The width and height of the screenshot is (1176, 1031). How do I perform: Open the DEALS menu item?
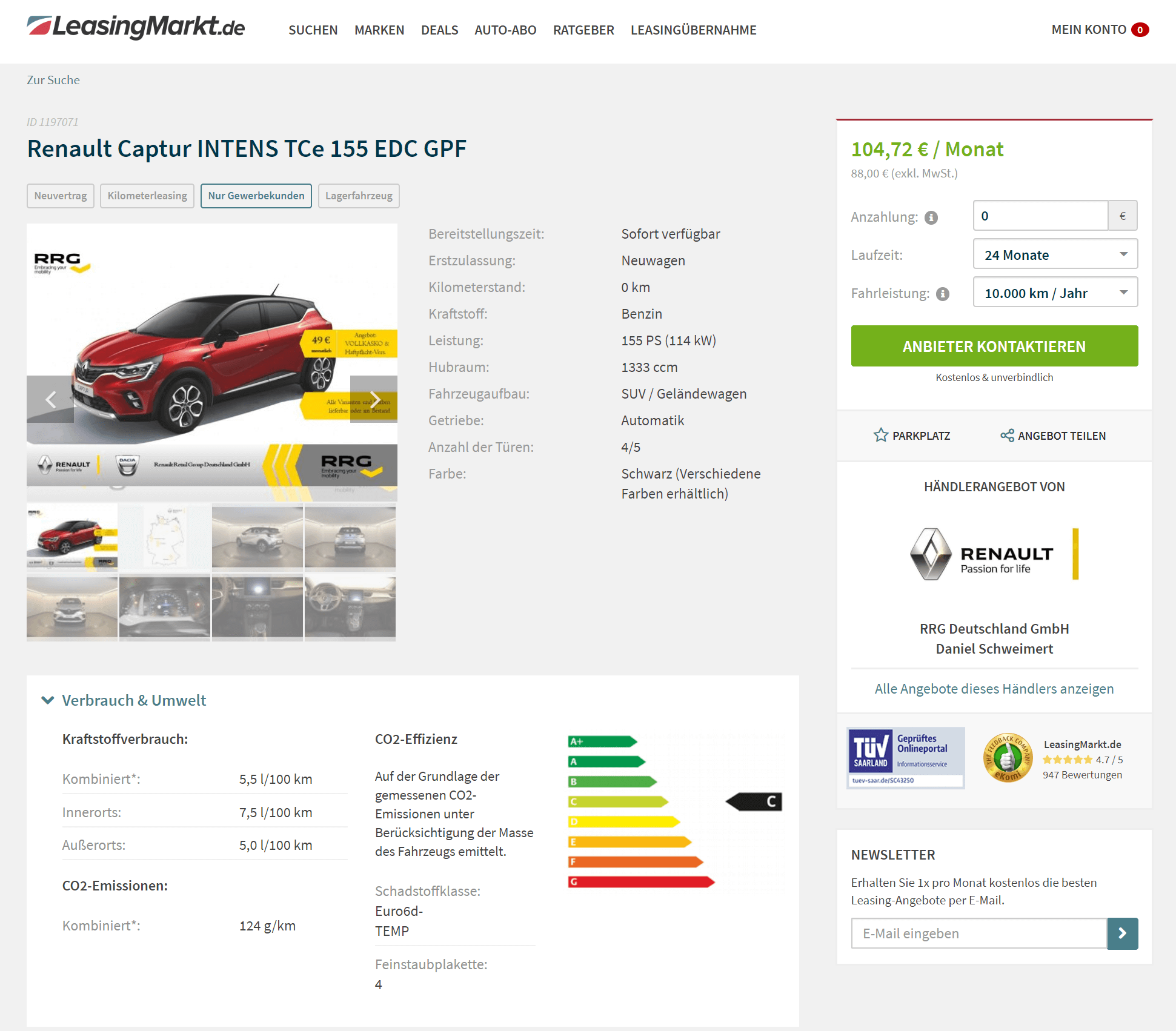click(x=439, y=30)
